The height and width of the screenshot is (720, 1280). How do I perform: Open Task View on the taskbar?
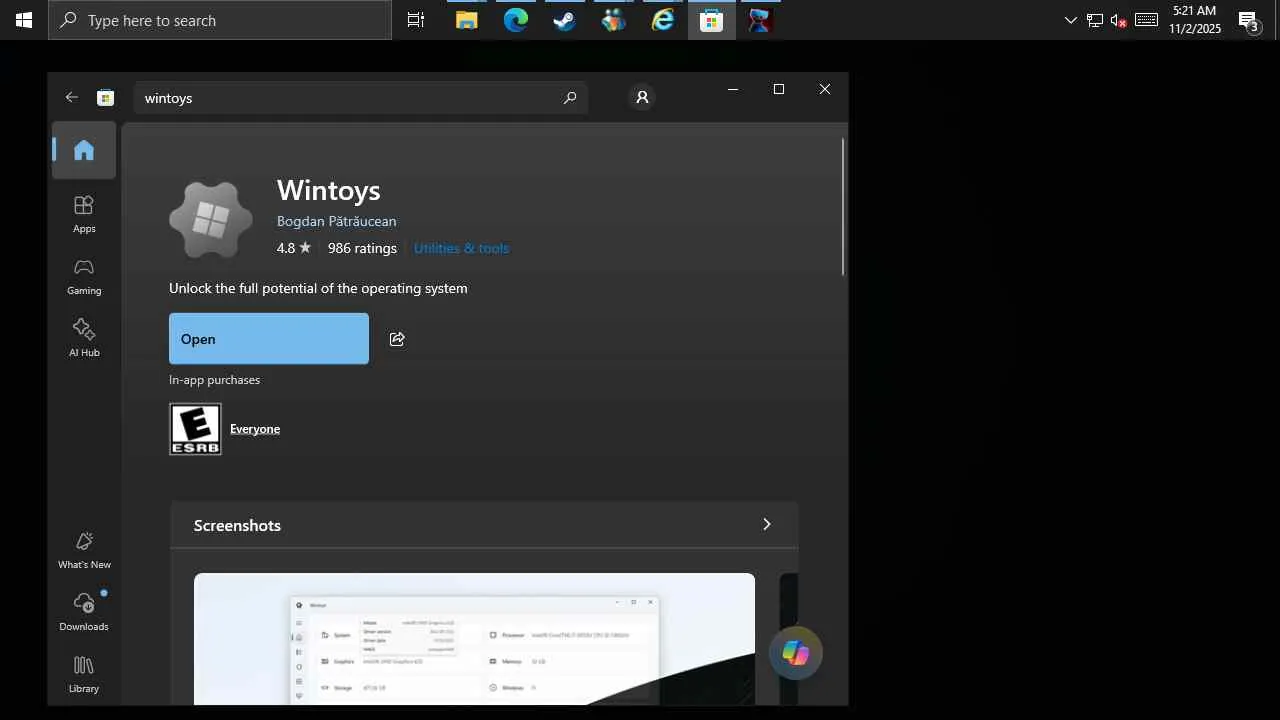click(416, 20)
